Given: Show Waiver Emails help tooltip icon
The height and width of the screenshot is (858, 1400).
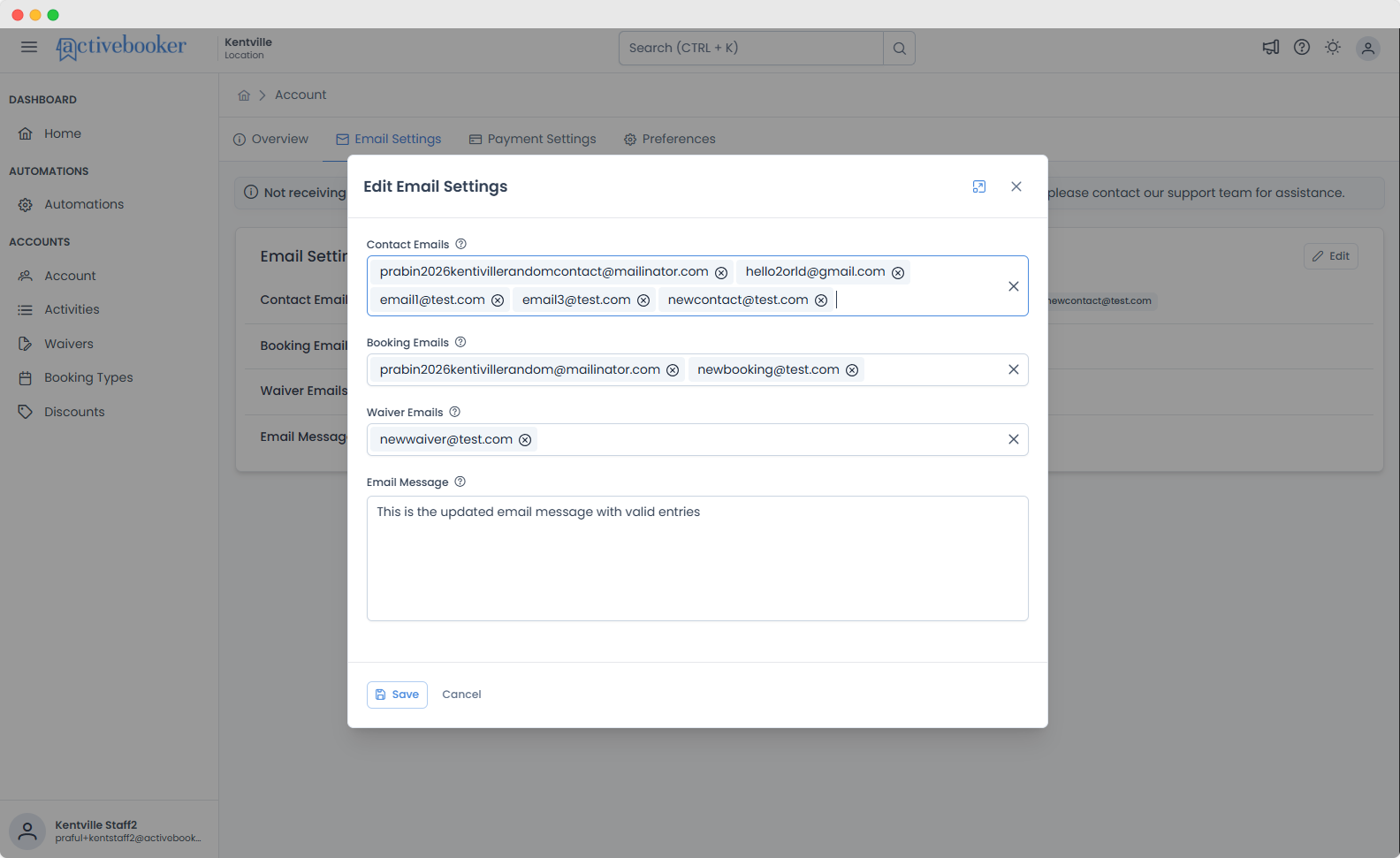Looking at the screenshot, I should coord(454,412).
